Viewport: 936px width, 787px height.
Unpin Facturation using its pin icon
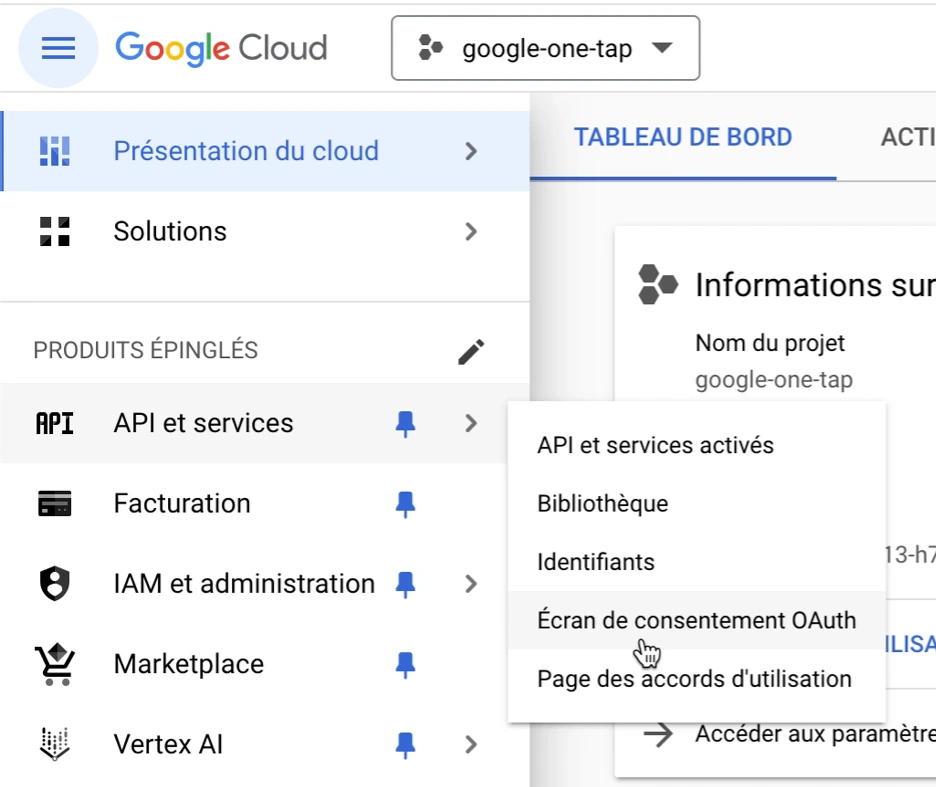click(405, 504)
